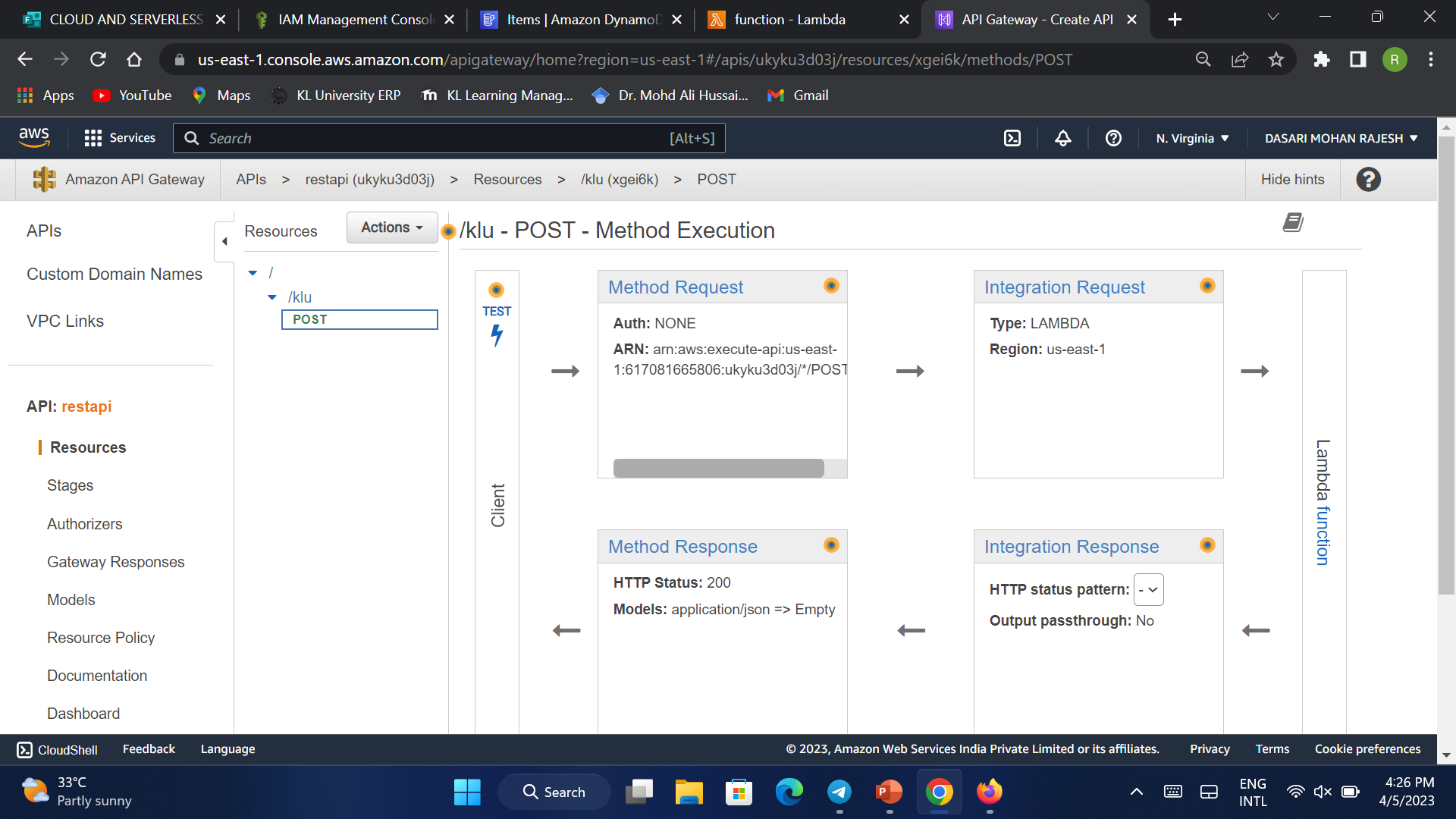Click the hint dot on Integration Response
Image resolution: width=1456 pixels, height=819 pixels.
1207,545
